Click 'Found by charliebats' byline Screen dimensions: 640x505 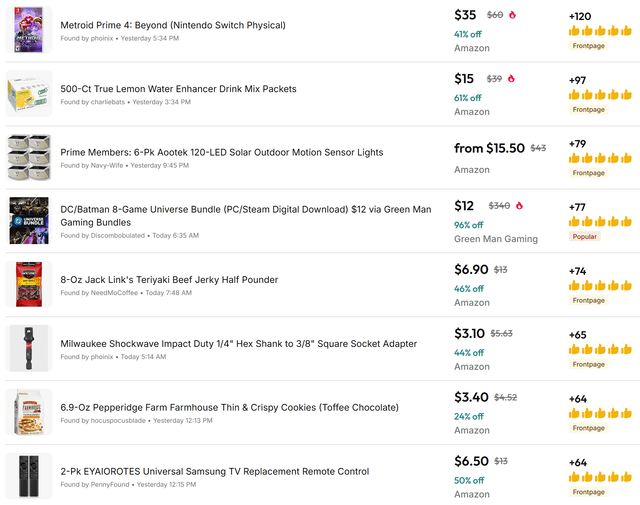[x=125, y=102]
